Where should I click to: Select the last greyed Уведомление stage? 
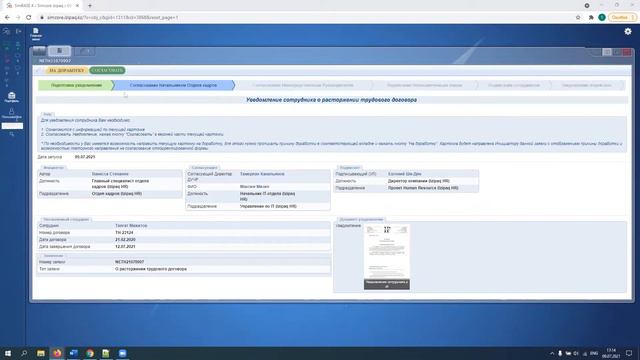point(587,85)
